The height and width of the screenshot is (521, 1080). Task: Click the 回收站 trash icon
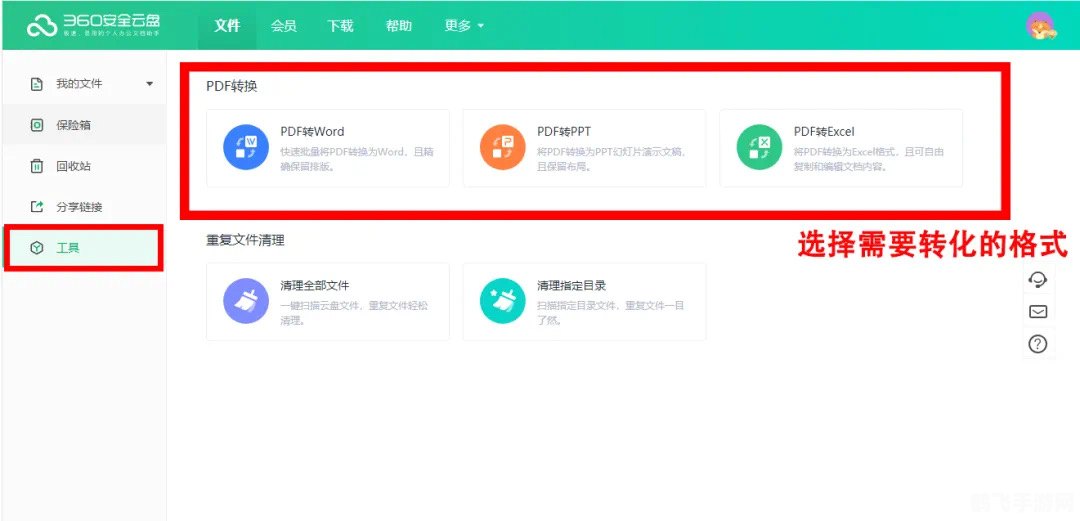37,166
